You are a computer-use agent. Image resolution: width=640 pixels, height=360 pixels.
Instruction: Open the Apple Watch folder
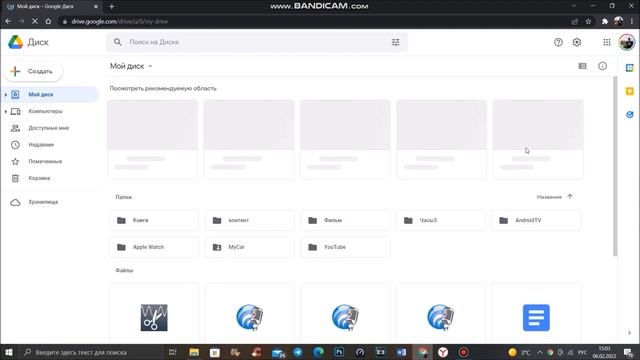tap(154, 247)
